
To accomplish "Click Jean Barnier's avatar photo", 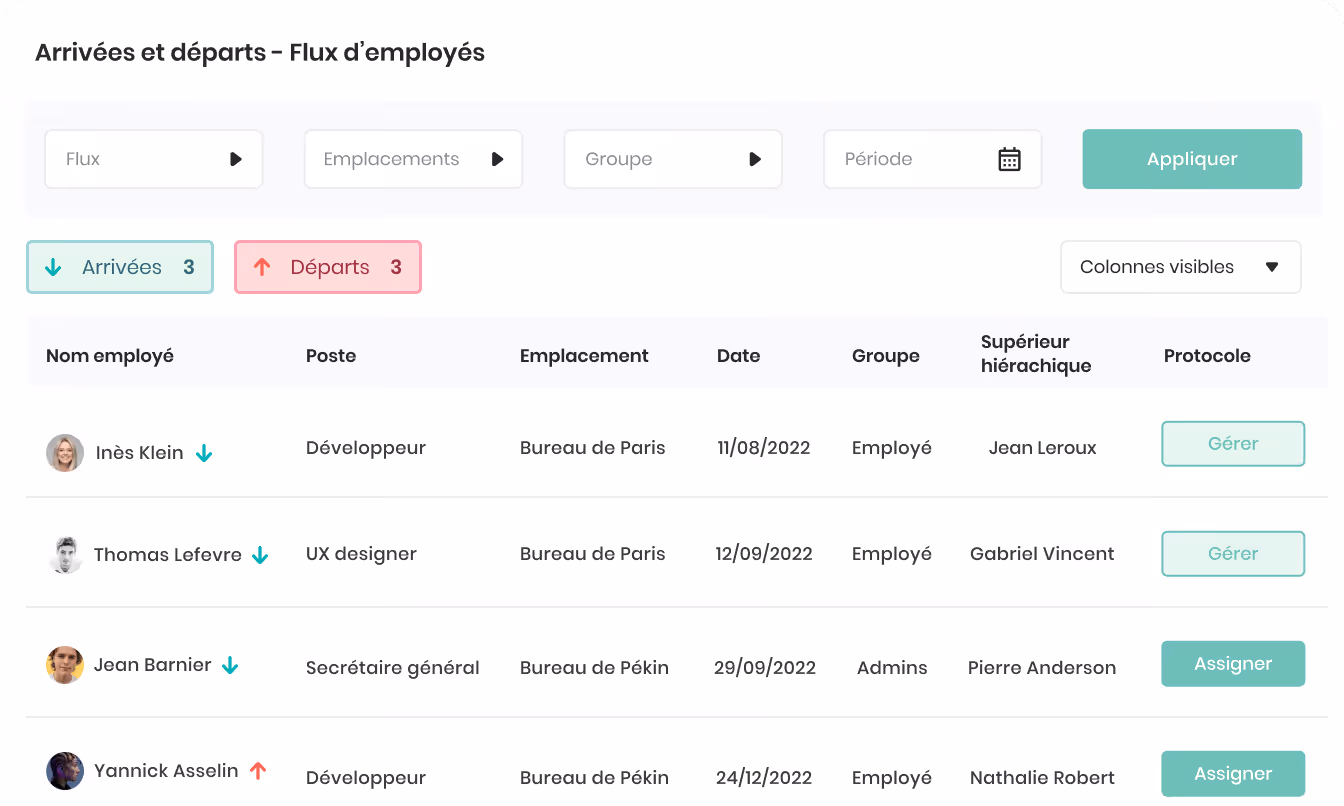I will [65, 665].
